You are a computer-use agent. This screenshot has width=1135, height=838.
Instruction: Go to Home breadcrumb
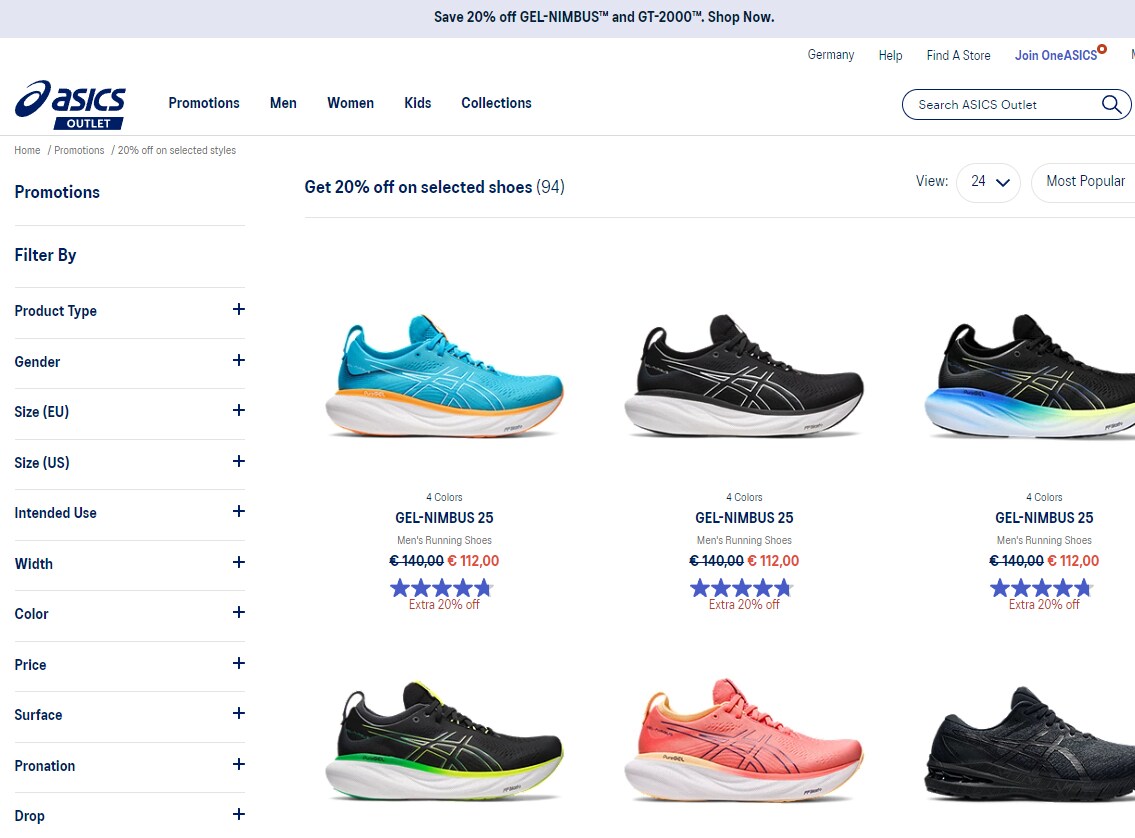point(28,150)
